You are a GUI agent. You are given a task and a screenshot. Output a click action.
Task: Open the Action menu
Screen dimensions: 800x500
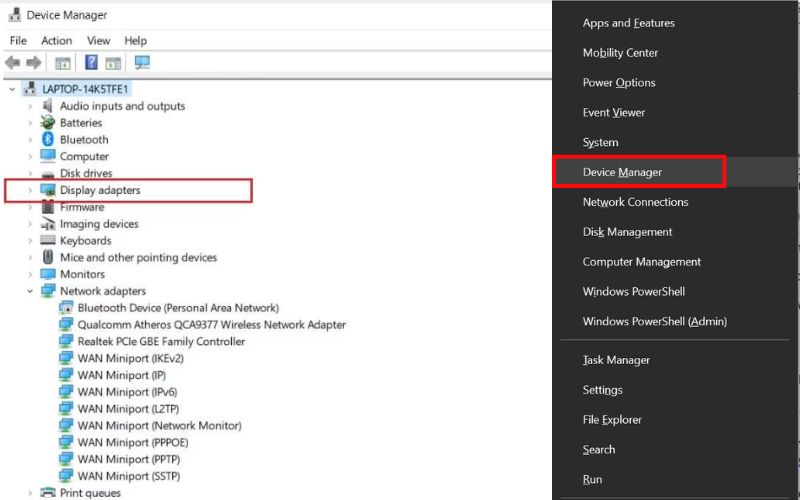(56, 41)
